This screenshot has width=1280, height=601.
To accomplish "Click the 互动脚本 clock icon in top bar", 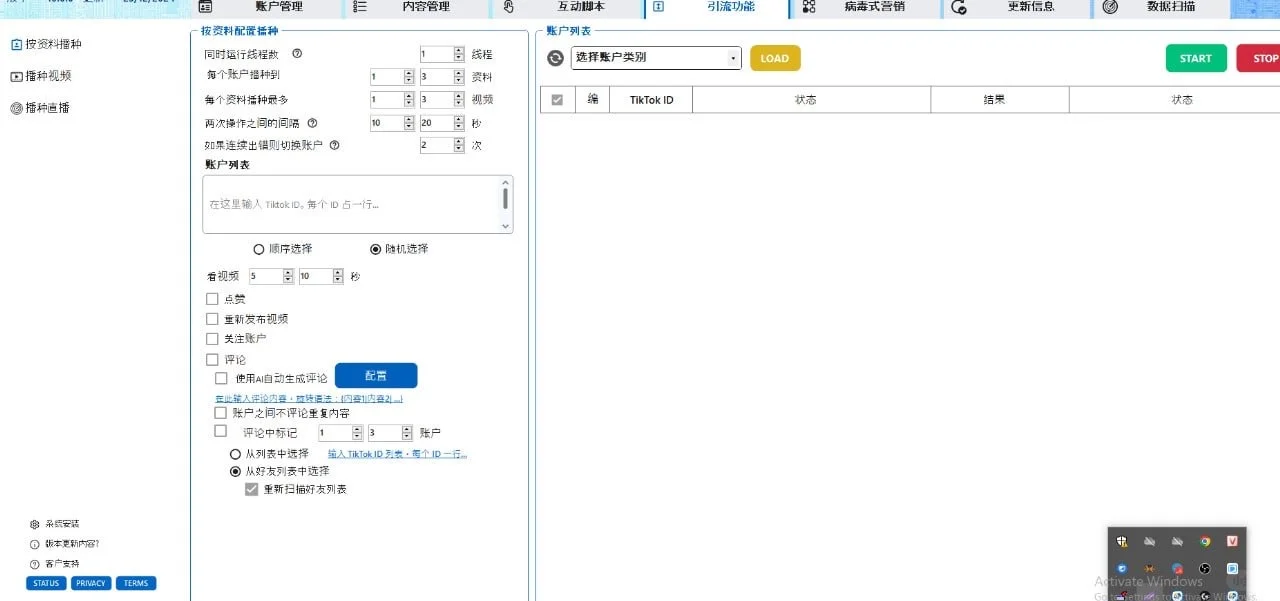I will [510, 7].
